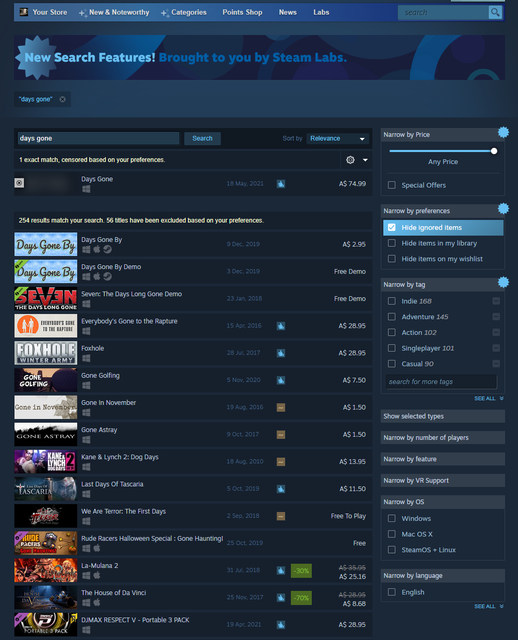This screenshot has width=518, height=640.
Task: Collapse the Narrow by OS header
Action: (x=442, y=502)
